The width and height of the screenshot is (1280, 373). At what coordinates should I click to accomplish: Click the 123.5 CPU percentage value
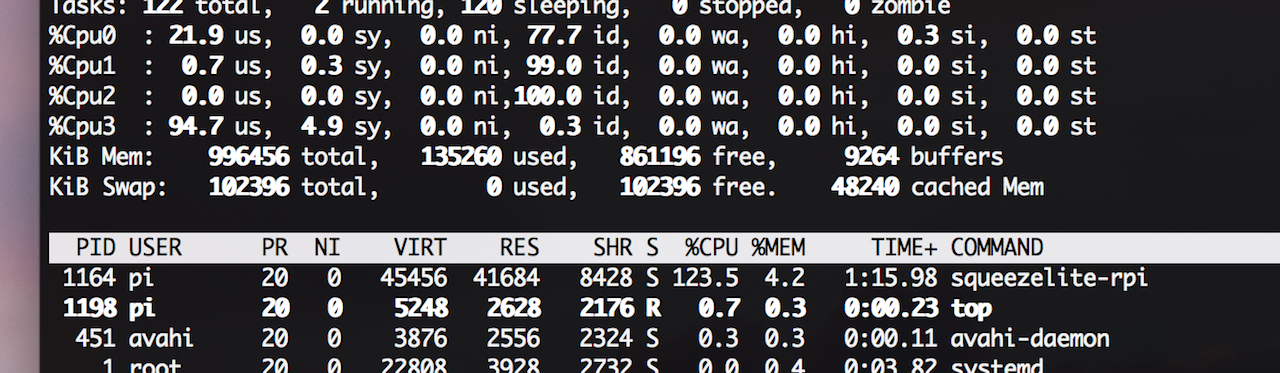click(x=705, y=278)
